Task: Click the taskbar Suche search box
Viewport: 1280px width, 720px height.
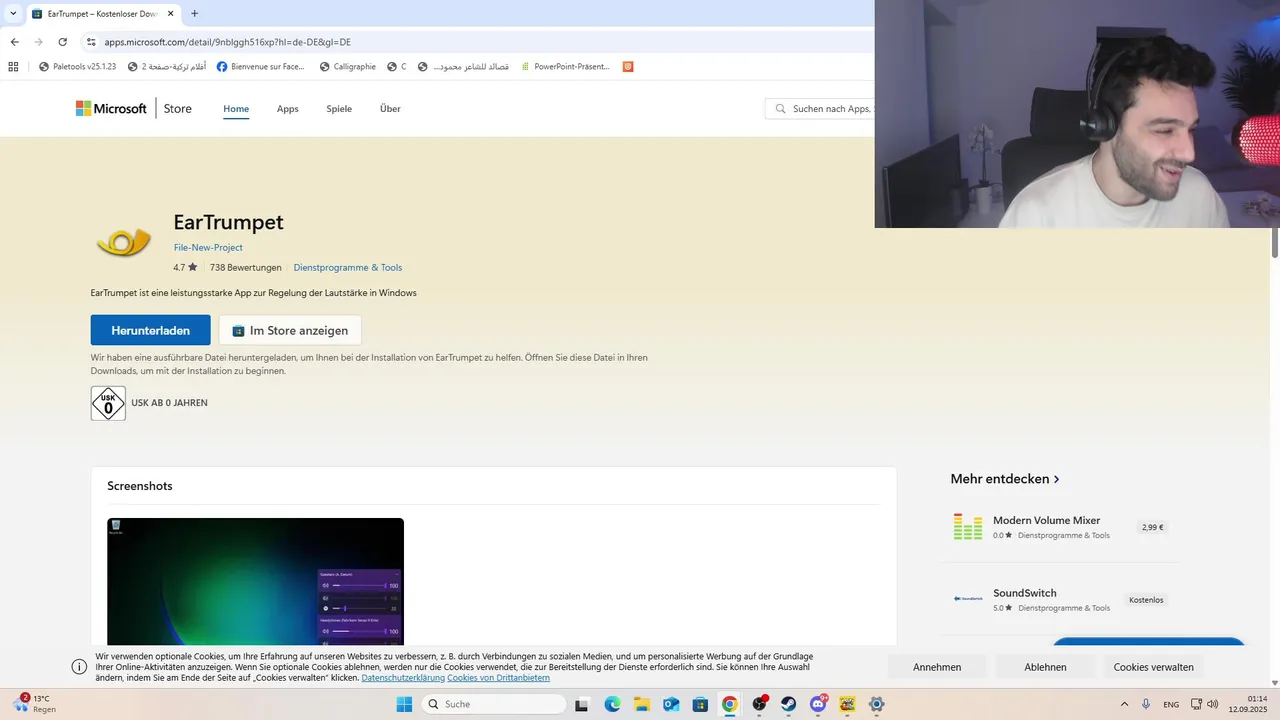Action: [x=493, y=704]
